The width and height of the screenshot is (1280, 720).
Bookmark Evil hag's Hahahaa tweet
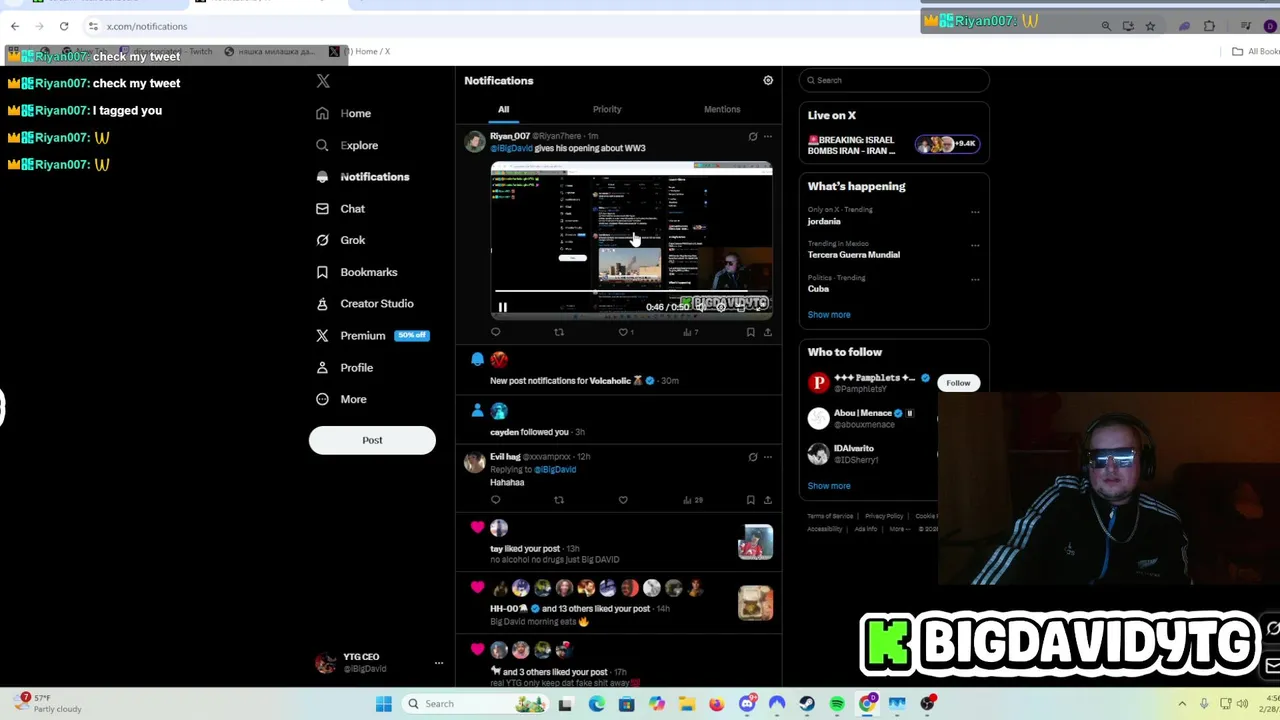750,500
